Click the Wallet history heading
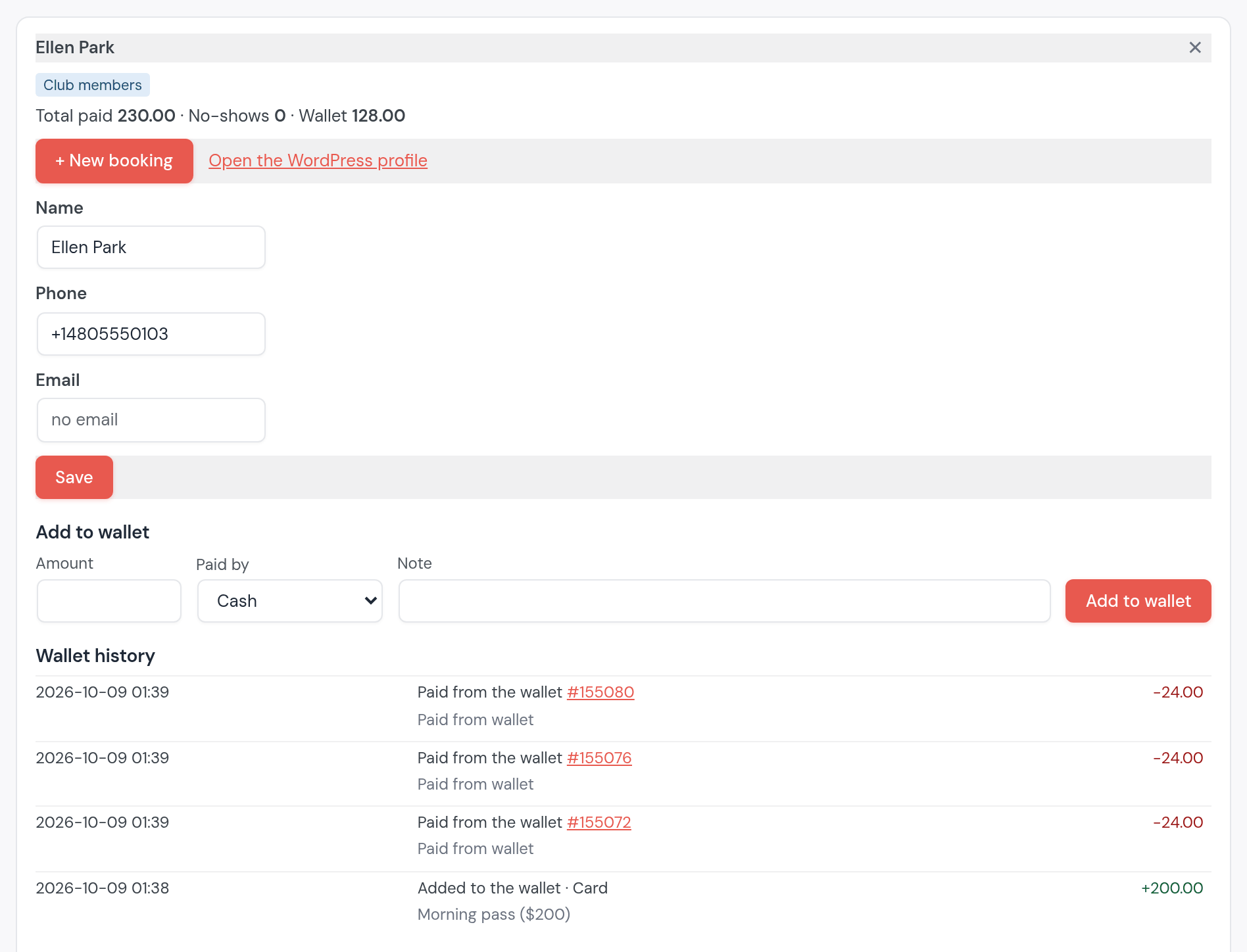1247x952 pixels. coord(95,655)
